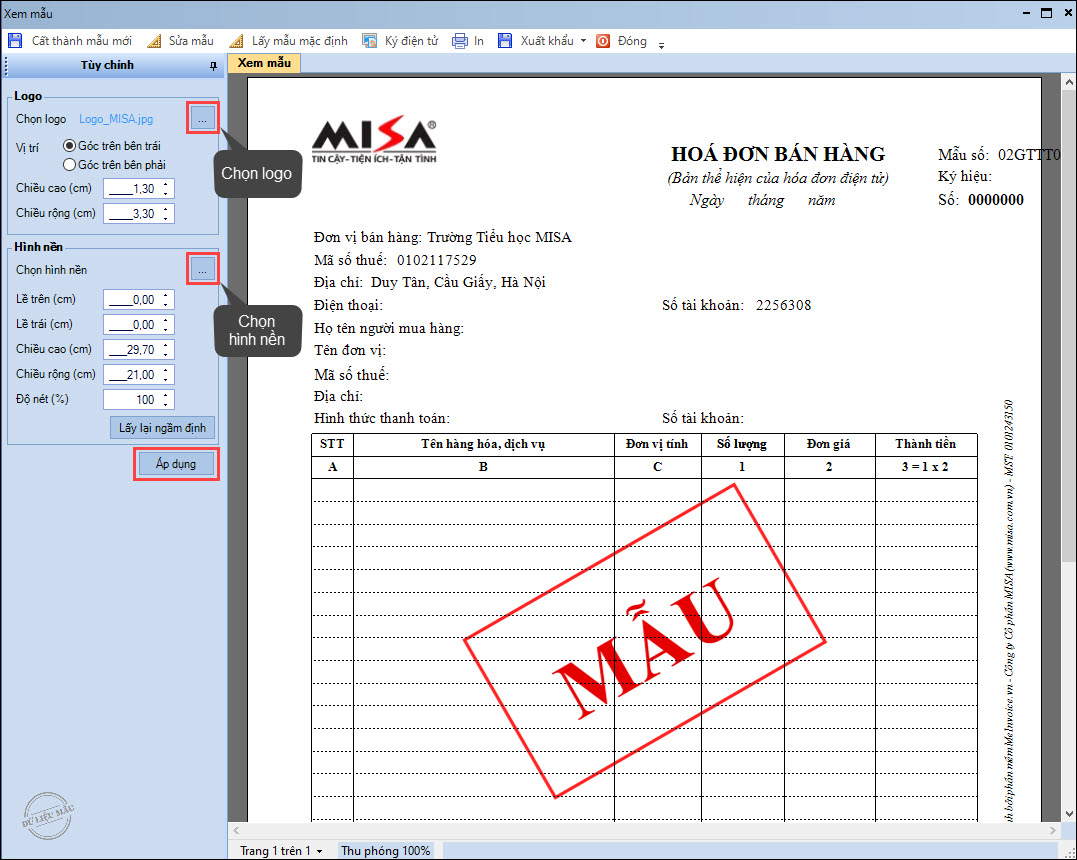Click the MISA logo in the invoice preview

tap(374, 139)
